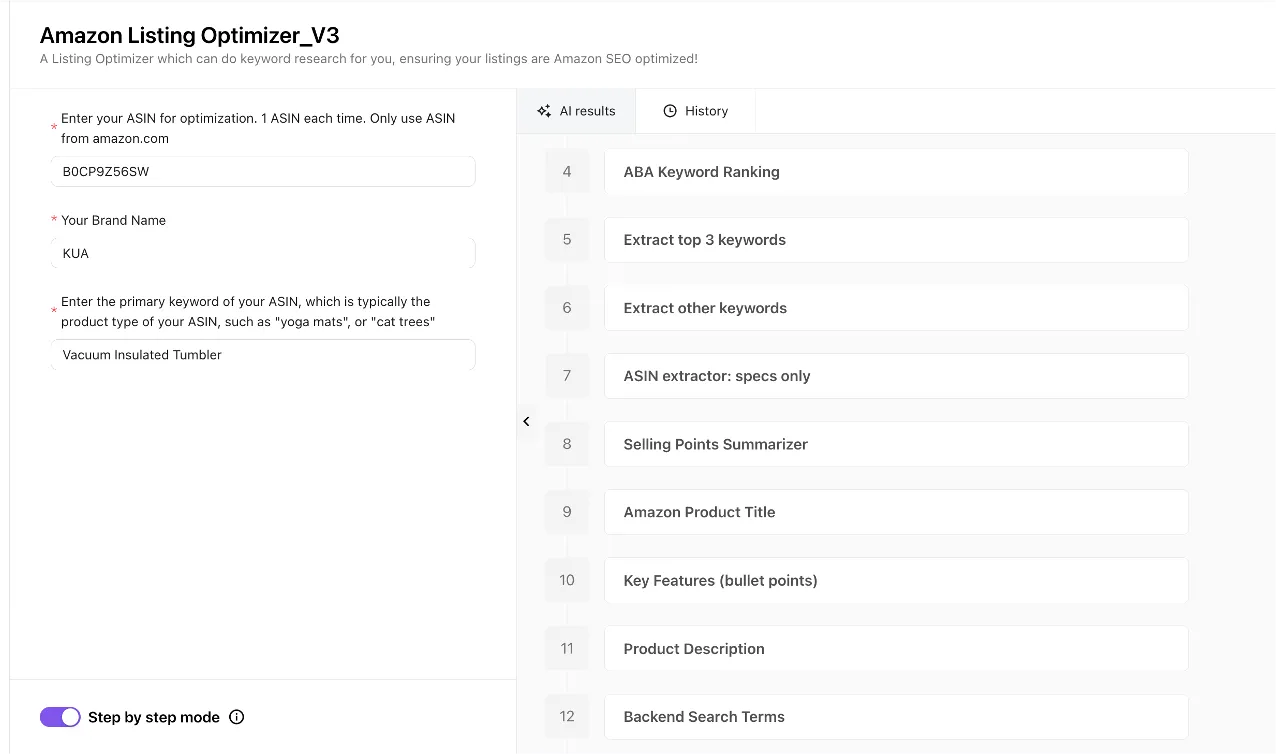Select the AI results tab
The width and height of the screenshot is (1277, 754).
pyautogui.click(x=577, y=111)
